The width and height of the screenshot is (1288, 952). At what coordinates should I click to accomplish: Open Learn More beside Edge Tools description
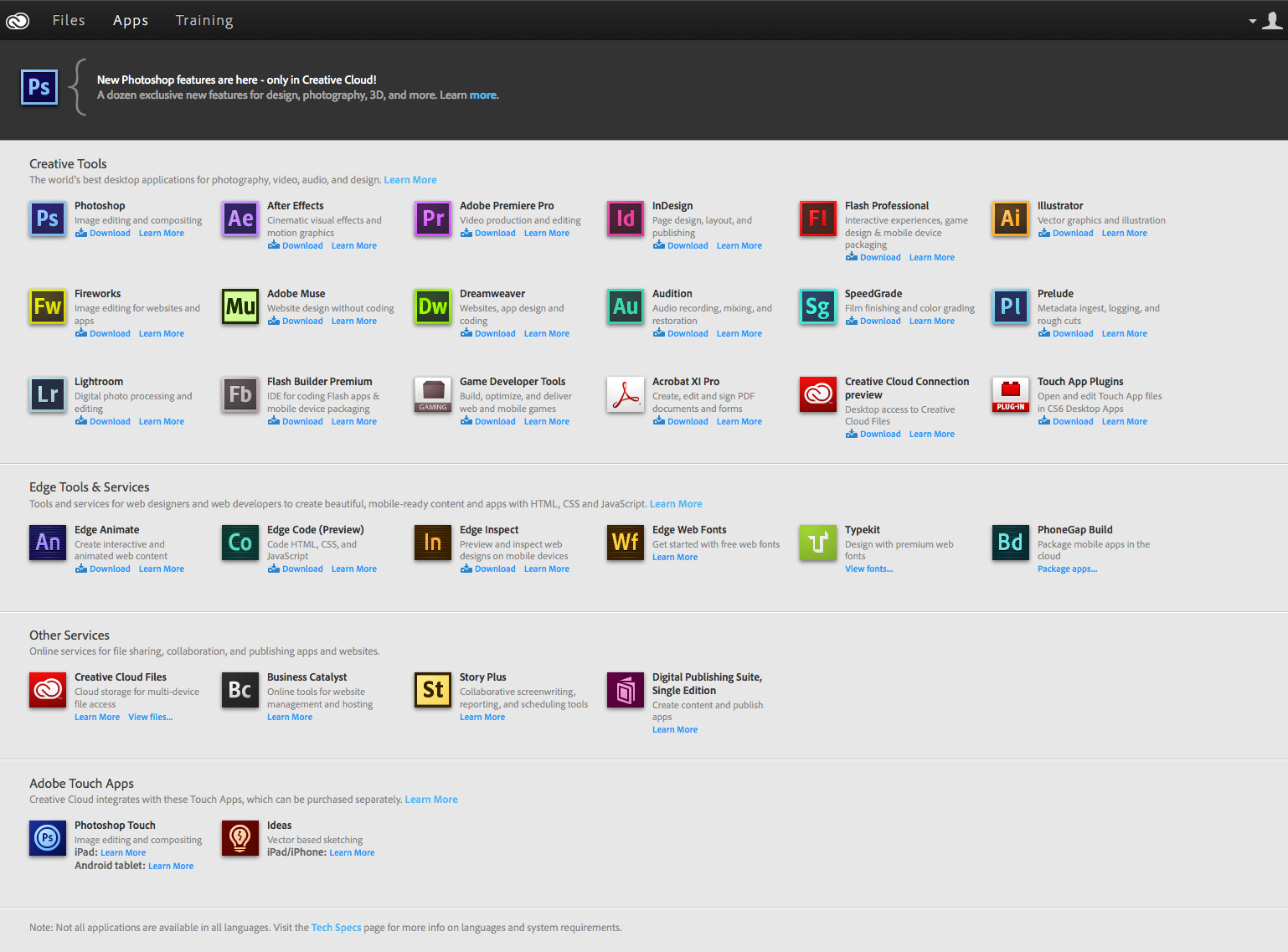676,504
